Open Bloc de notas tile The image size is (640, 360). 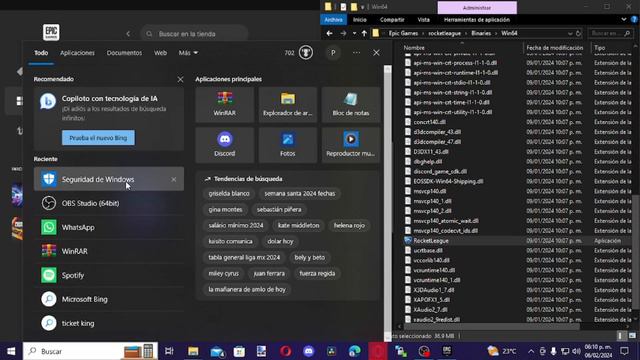351,104
